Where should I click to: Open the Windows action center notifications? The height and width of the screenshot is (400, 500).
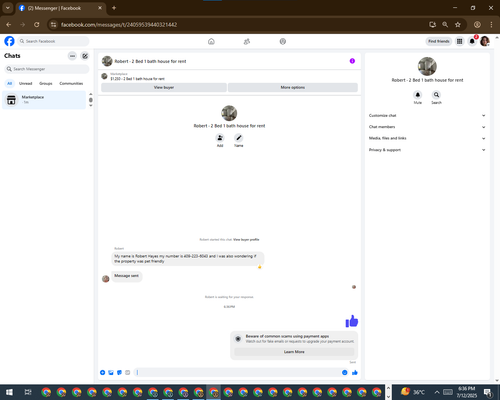[489, 392]
